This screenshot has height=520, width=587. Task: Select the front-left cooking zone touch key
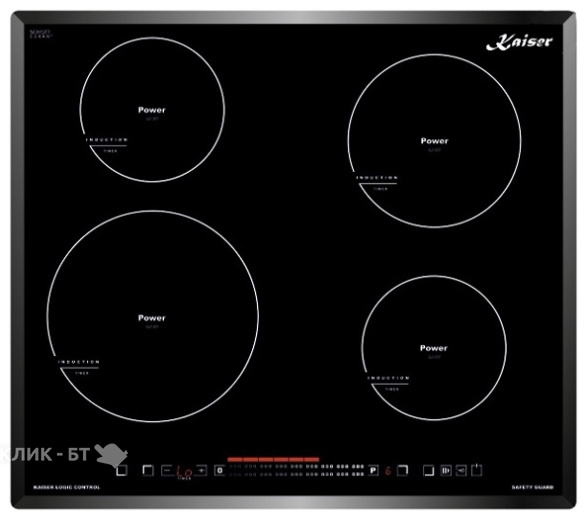[x=121, y=470]
